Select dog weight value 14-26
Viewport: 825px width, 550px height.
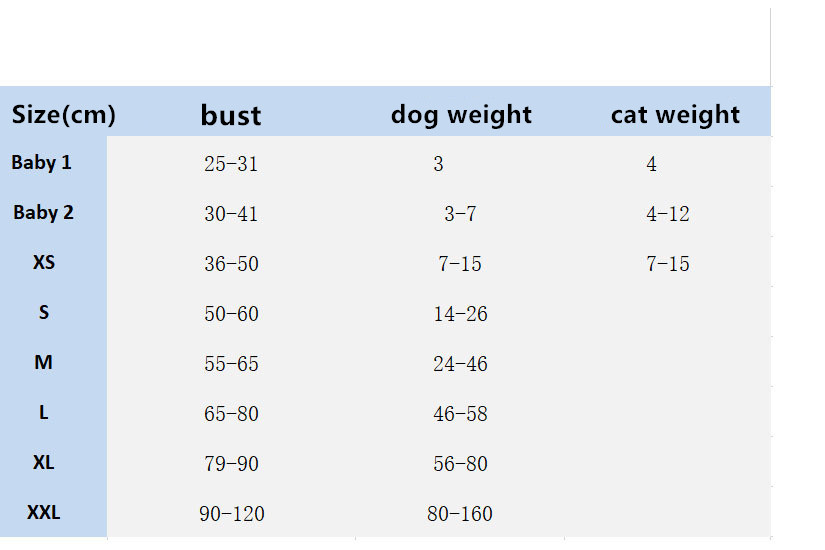point(460,314)
